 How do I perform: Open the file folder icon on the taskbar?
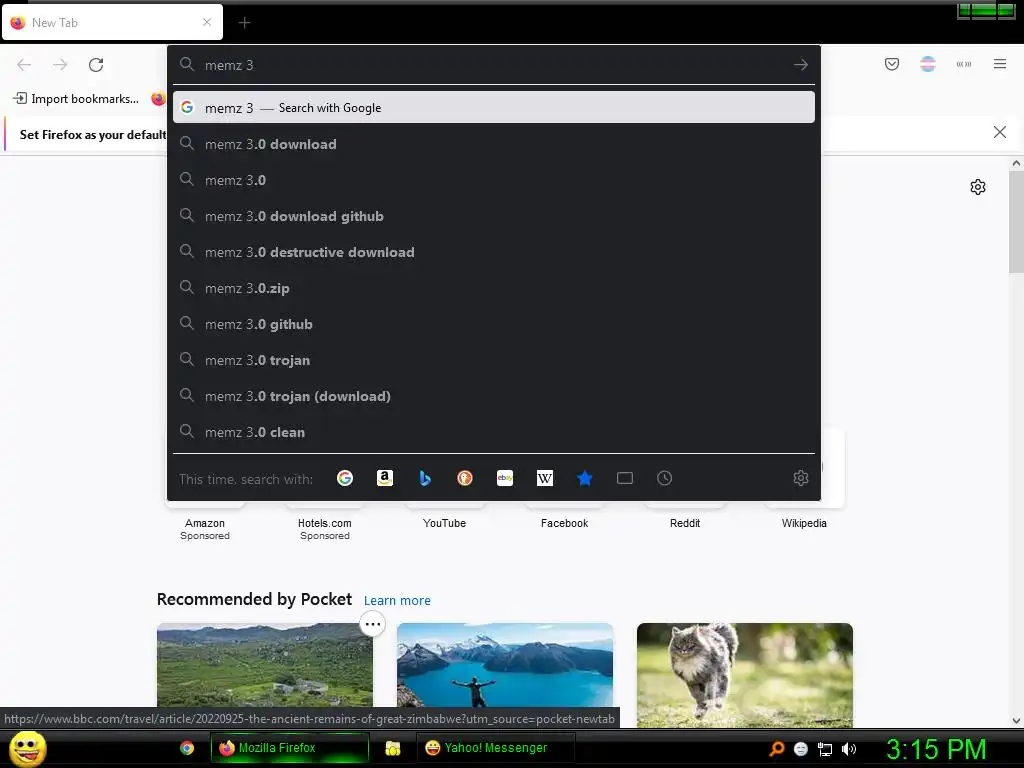click(x=392, y=748)
